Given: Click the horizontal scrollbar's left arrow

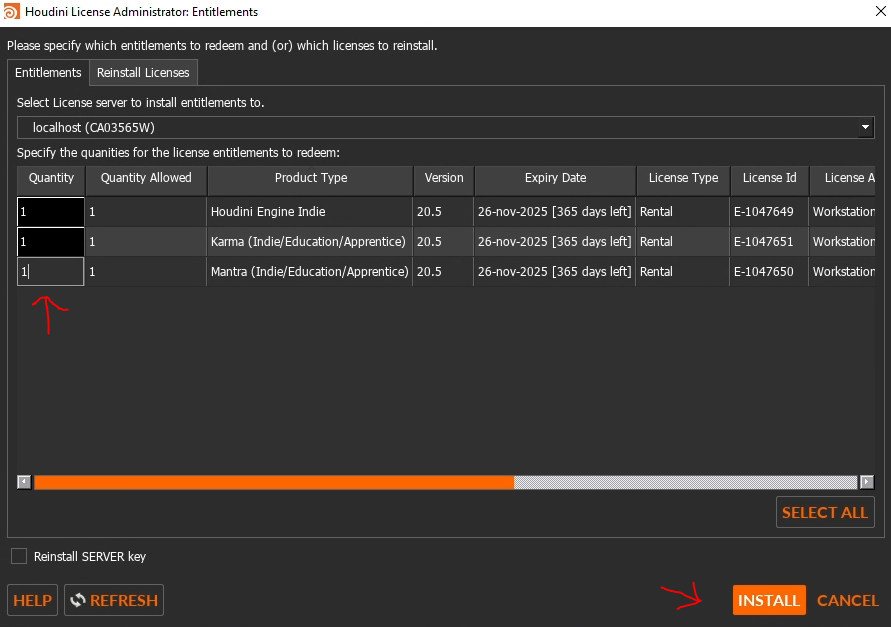Looking at the screenshot, I should tap(24, 482).
